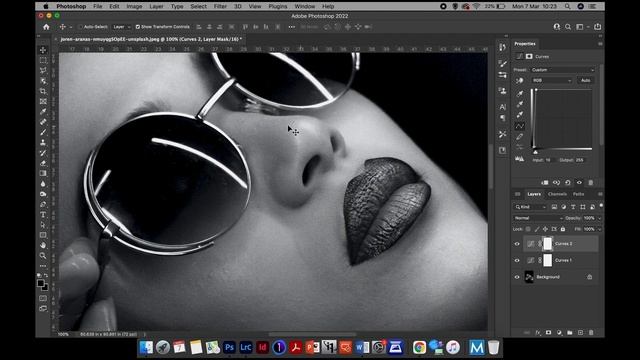Select the Clone Stamp tool
Image resolution: width=640 pixels, height=360 pixels.
(x=43, y=142)
